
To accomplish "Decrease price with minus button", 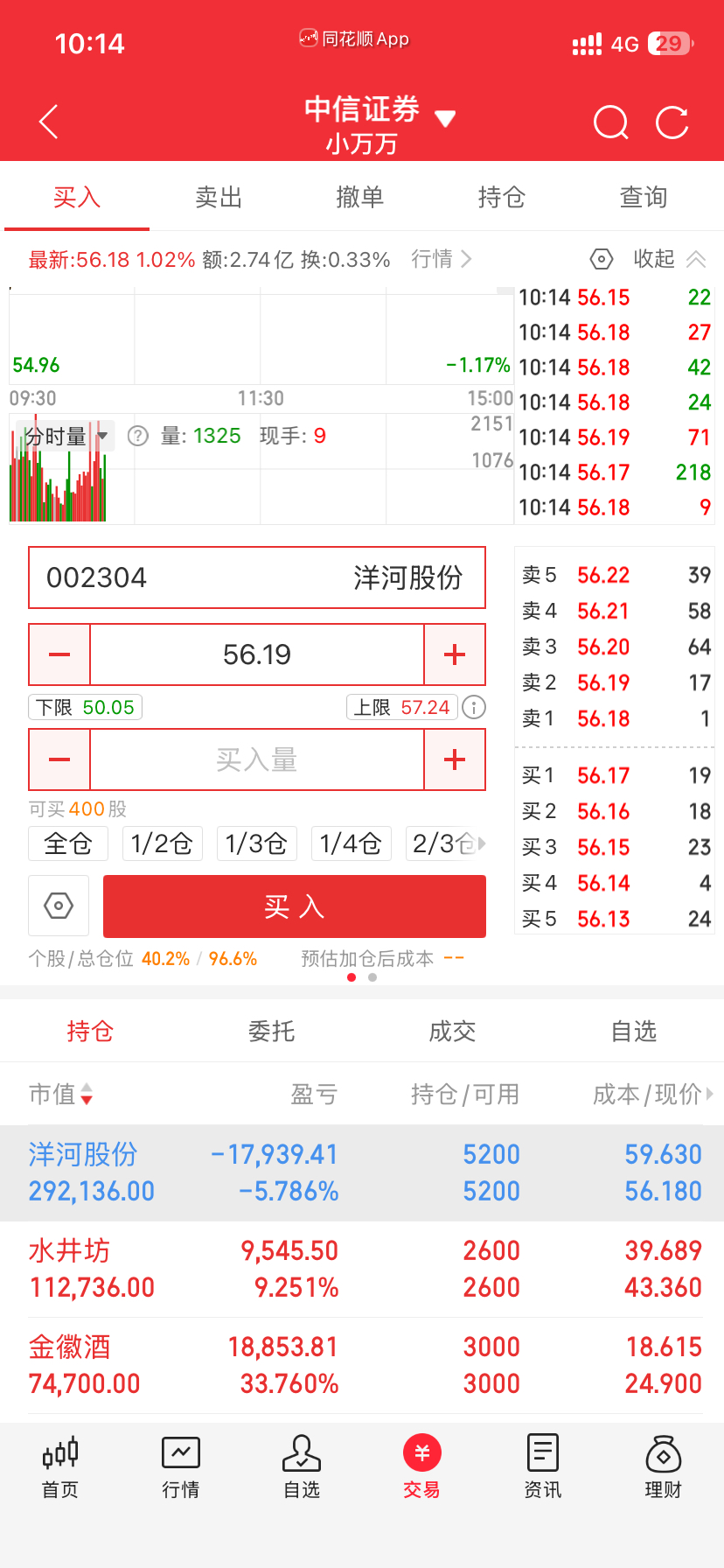I will (59, 654).
